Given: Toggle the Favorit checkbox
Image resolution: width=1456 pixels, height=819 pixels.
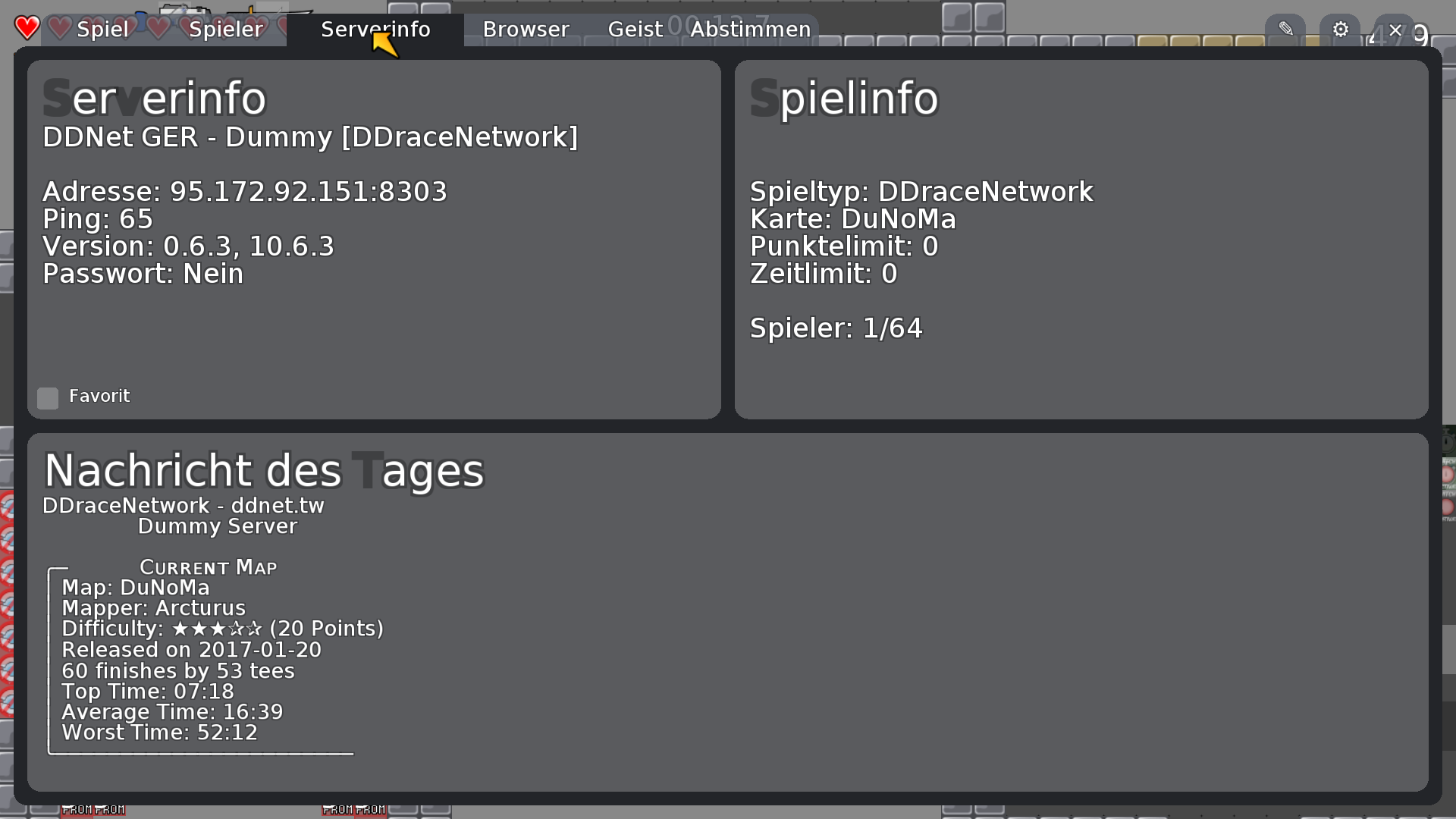Looking at the screenshot, I should [x=48, y=398].
